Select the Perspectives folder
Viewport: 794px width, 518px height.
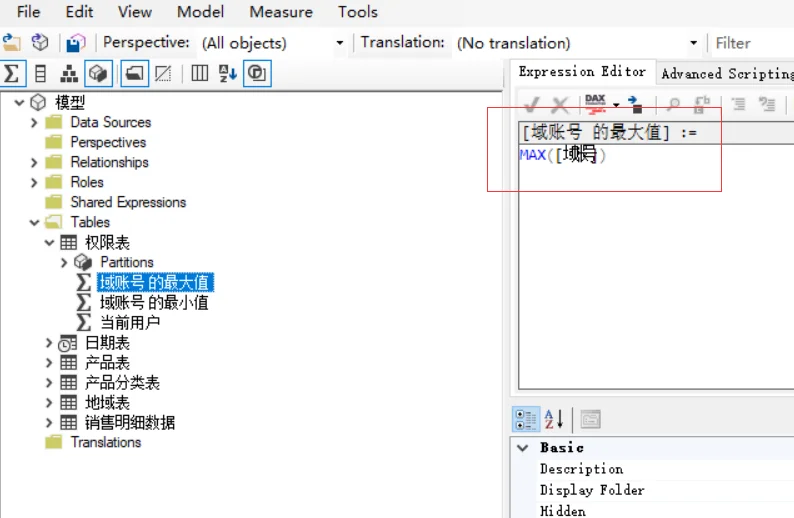point(108,142)
